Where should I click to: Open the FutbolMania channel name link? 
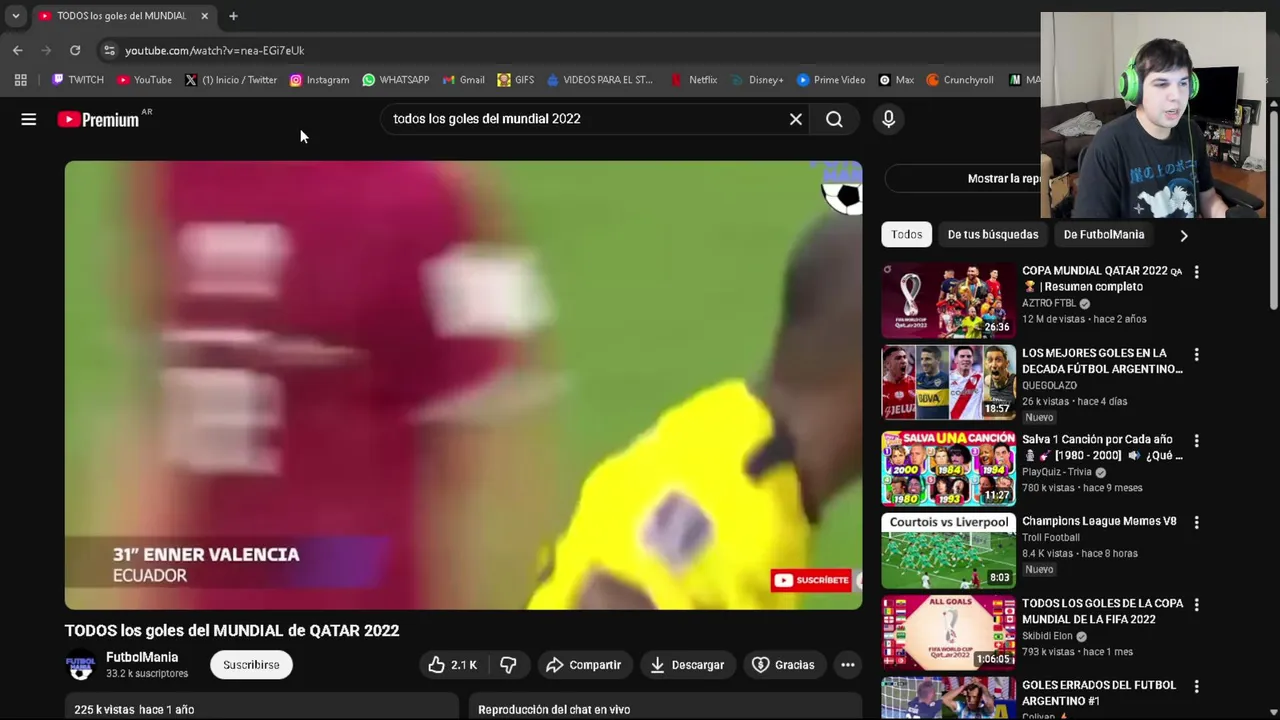coord(142,657)
